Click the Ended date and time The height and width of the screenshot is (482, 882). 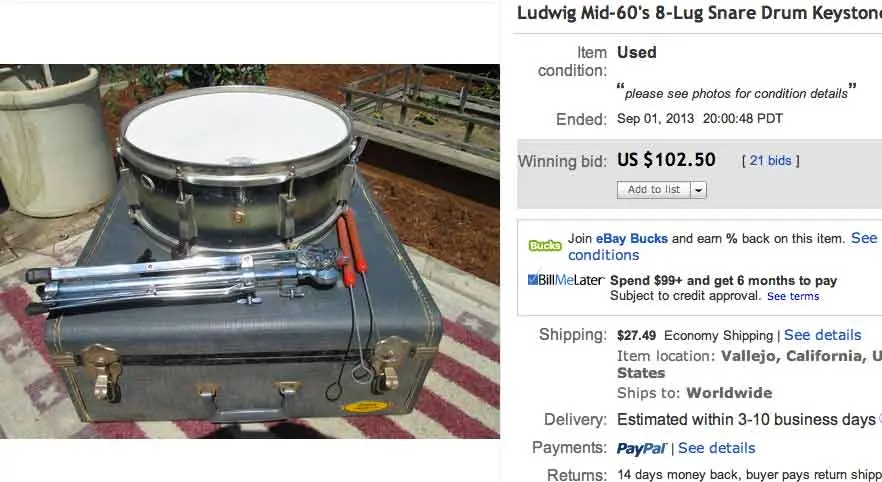coord(700,119)
